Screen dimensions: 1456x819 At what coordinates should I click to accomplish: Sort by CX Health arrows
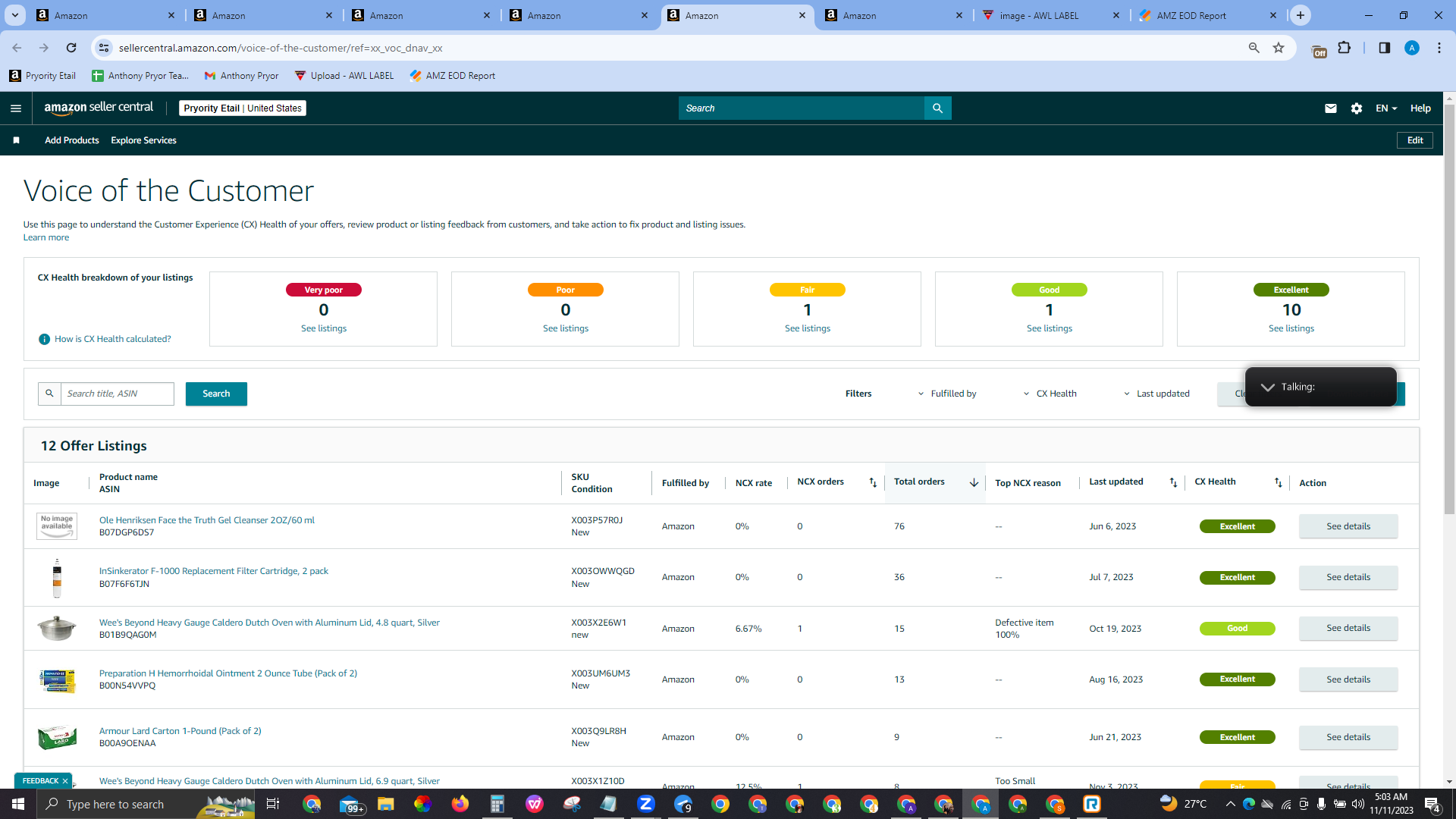pyautogui.click(x=1279, y=483)
